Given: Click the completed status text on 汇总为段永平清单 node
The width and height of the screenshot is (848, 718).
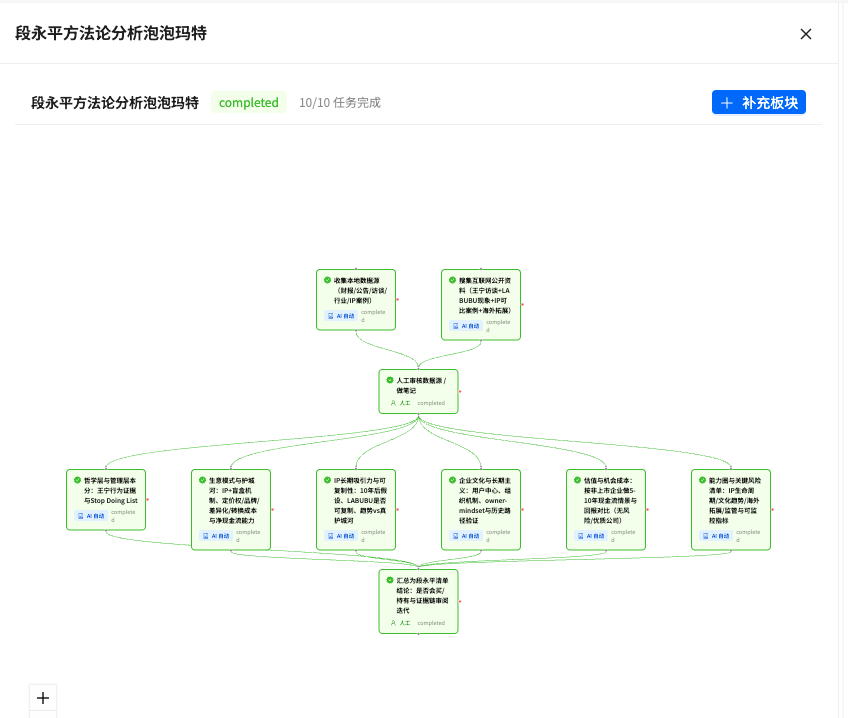Looking at the screenshot, I should [x=431, y=623].
